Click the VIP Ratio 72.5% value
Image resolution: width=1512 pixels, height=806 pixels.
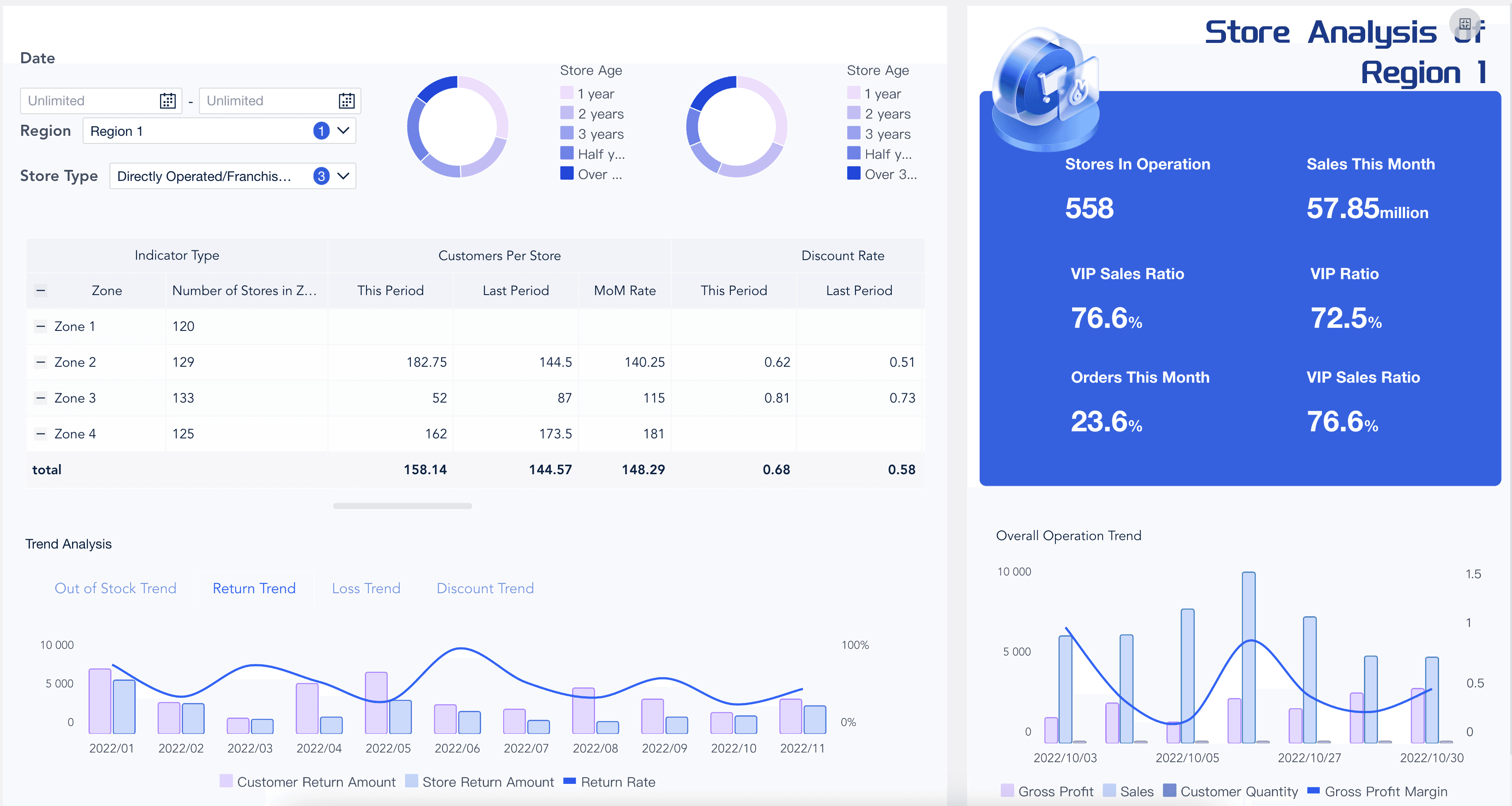pos(1346,318)
